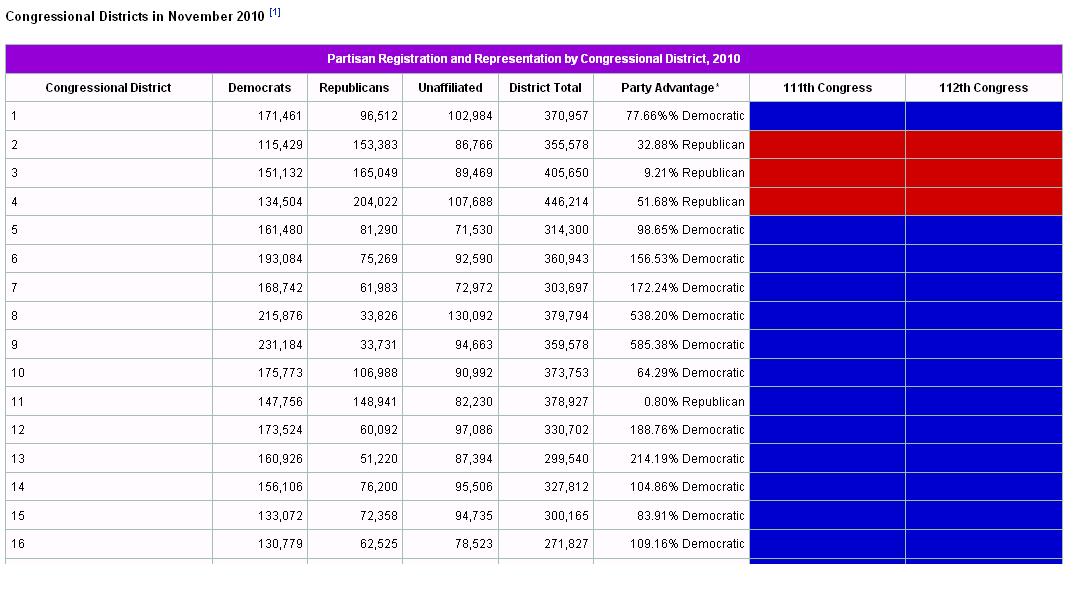
Task: Click the 112th Congress column header
Action: [983, 88]
